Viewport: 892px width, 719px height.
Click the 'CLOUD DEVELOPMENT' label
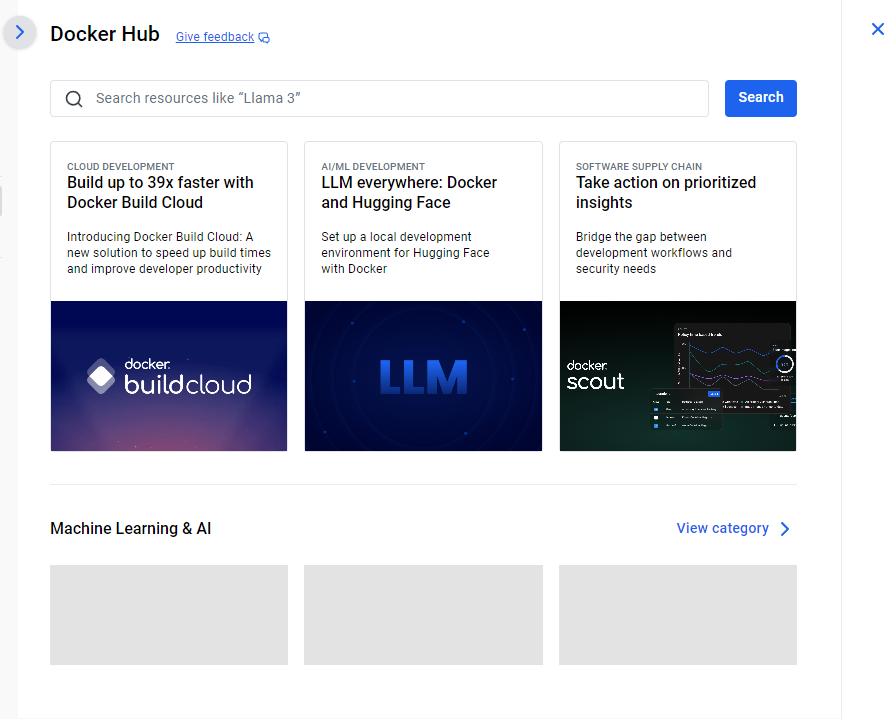pyautogui.click(x=121, y=167)
